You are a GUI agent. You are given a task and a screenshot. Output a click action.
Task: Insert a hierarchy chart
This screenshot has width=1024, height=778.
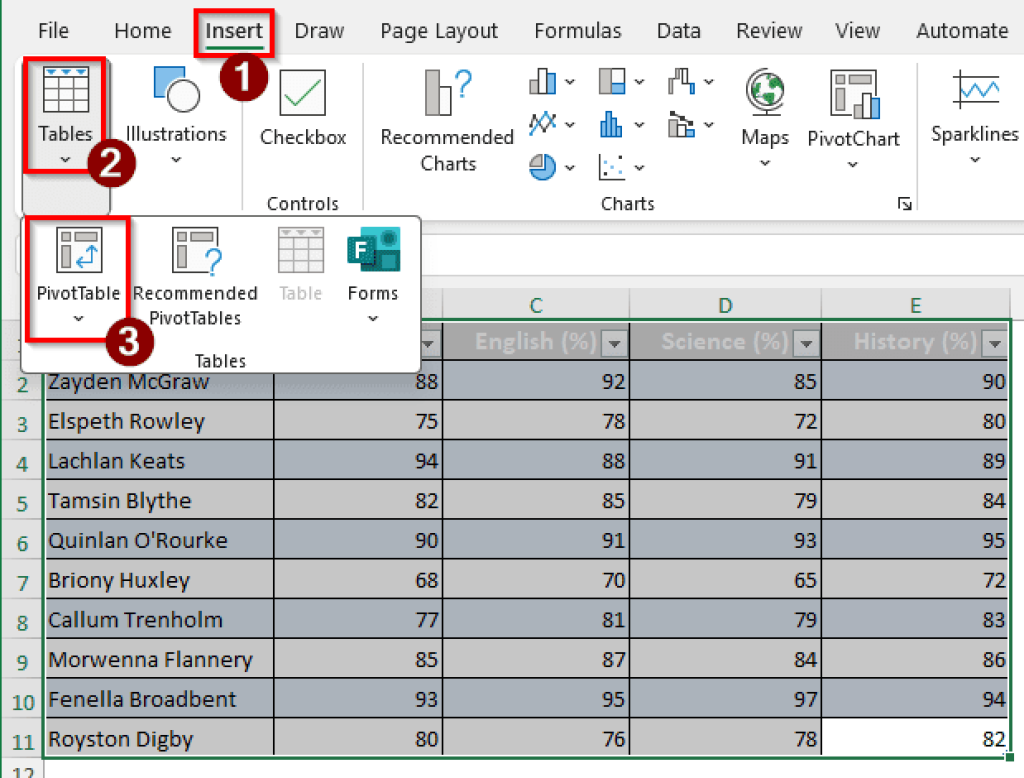(611, 81)
